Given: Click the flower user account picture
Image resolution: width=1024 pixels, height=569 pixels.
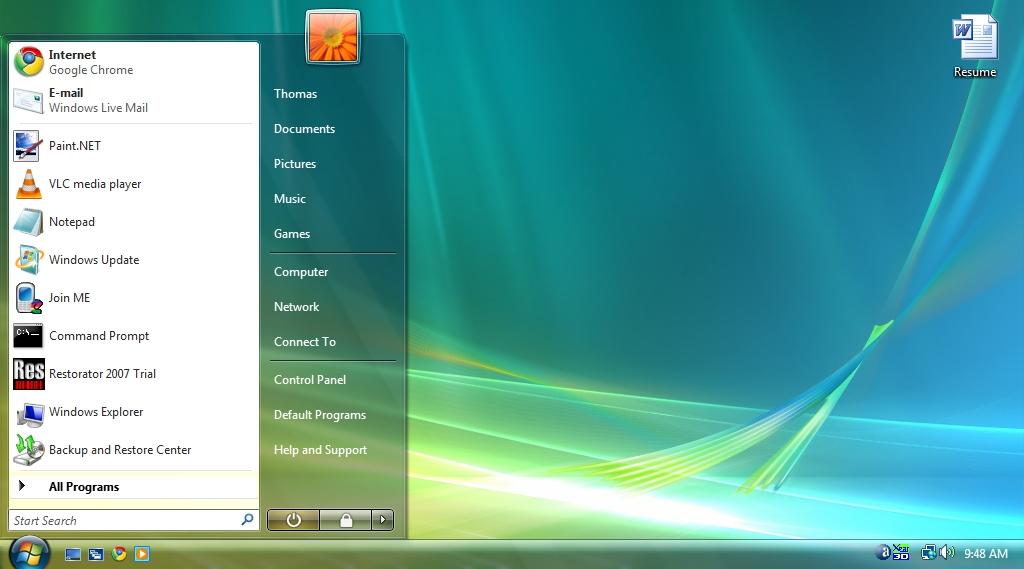Looking at the screenshot, I should pos(333,38).
